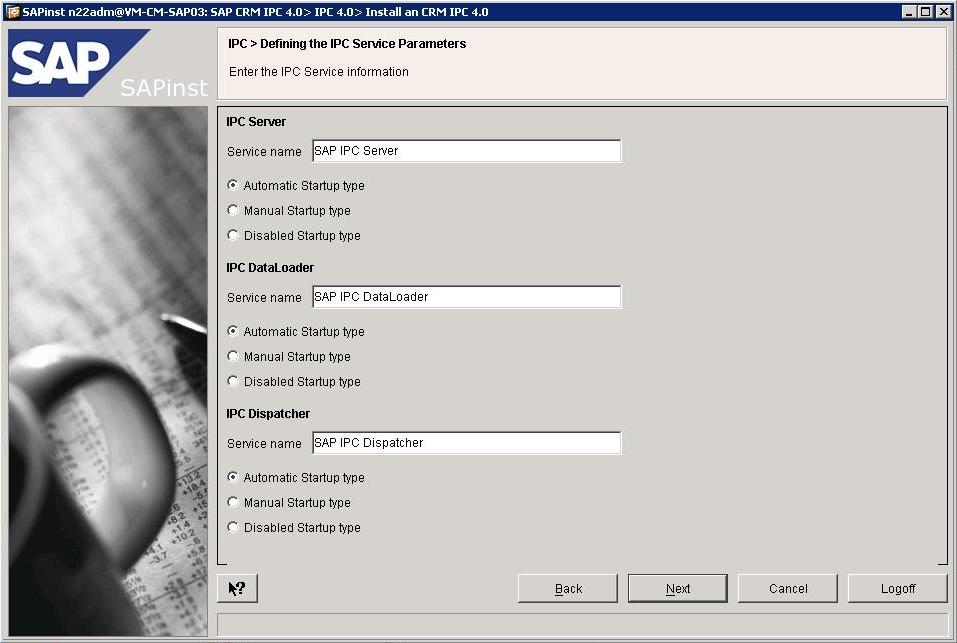Viewport: 957px width, 643px height.
Task: Click the 'IPC Dispatcher' section heading
Action: point(268,413)
